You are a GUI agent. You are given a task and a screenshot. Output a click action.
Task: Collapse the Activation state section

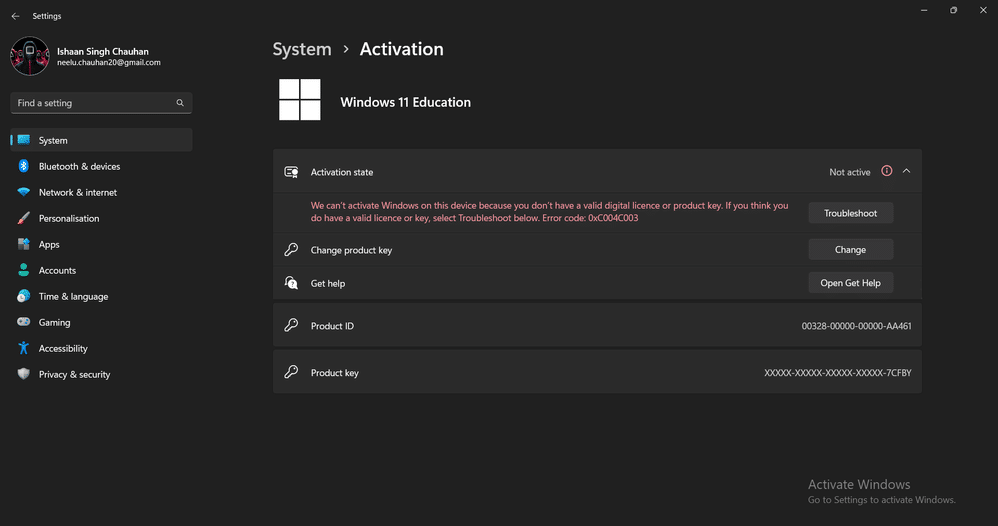(906, 171)
